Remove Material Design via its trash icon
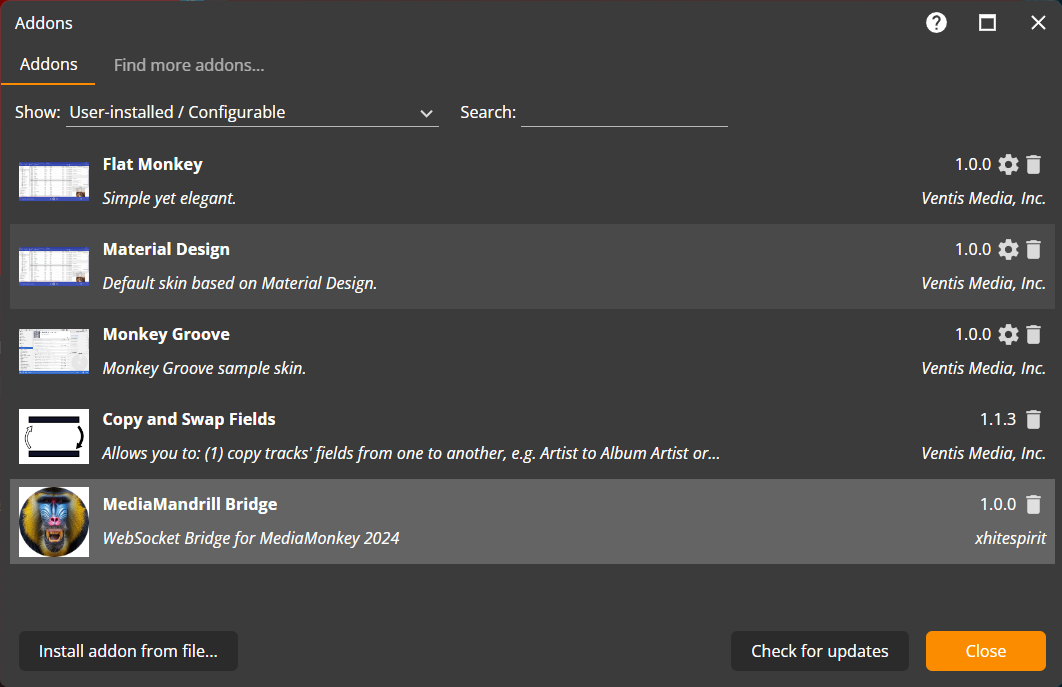The height and width of the screenshot is (687, 1062). (1034, 249)
